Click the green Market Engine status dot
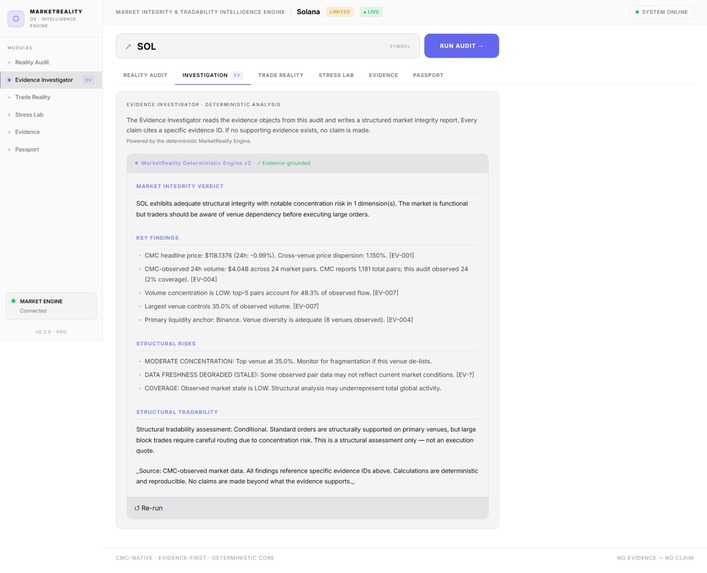Screen dimensions: 707x573 pos(13,301)
